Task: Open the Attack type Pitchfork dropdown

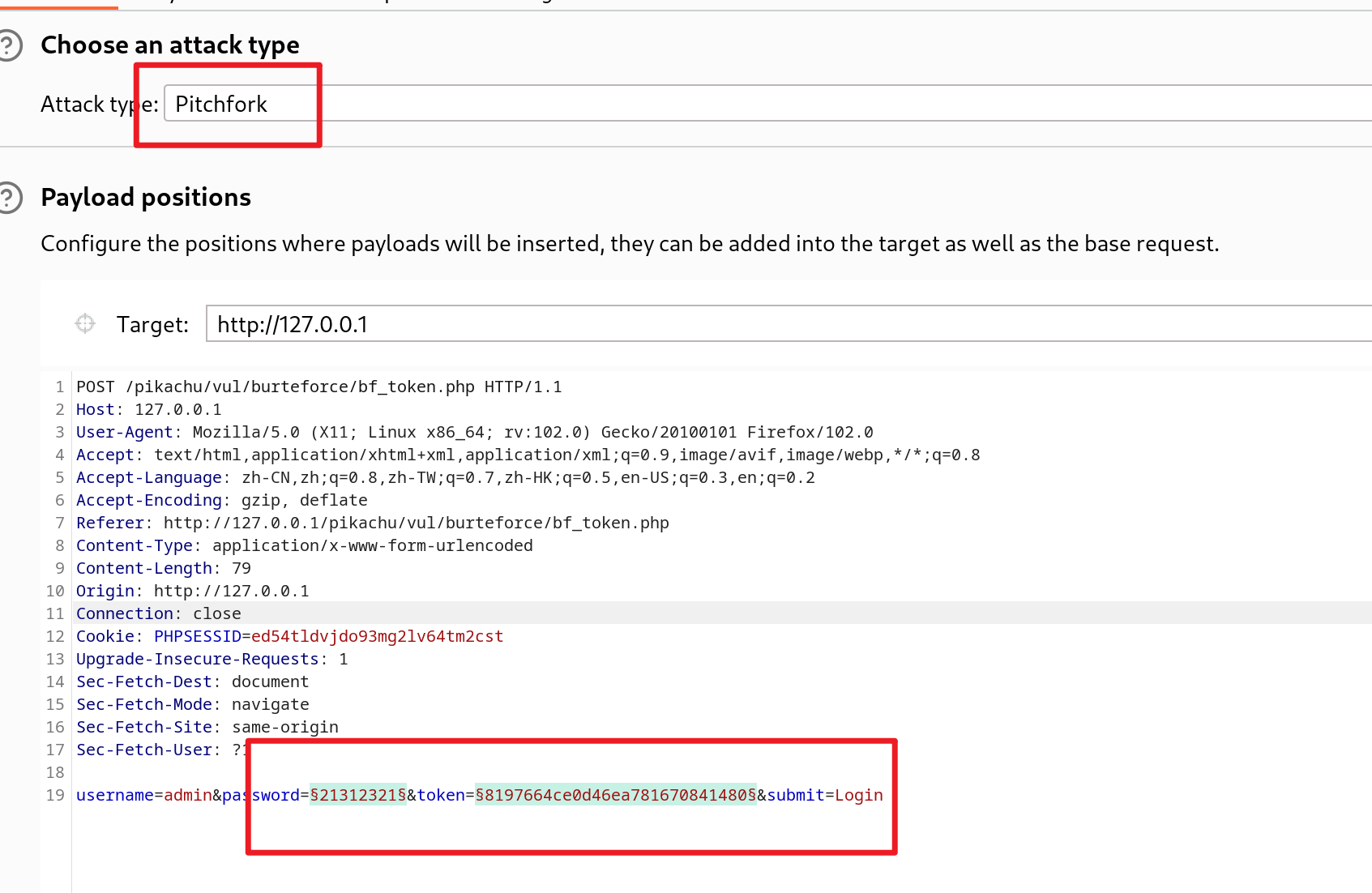Action: (x=767, y=104)
